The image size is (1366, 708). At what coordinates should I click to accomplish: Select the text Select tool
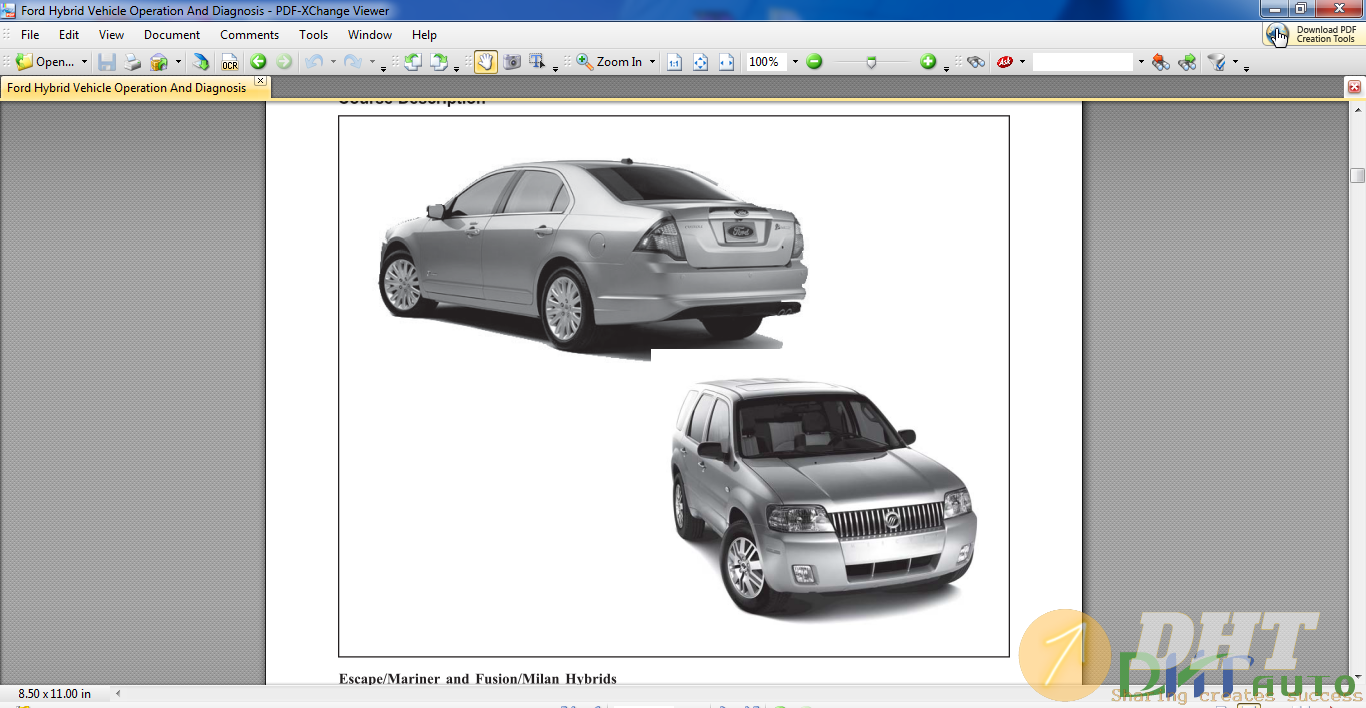click(x=537, y=62)
